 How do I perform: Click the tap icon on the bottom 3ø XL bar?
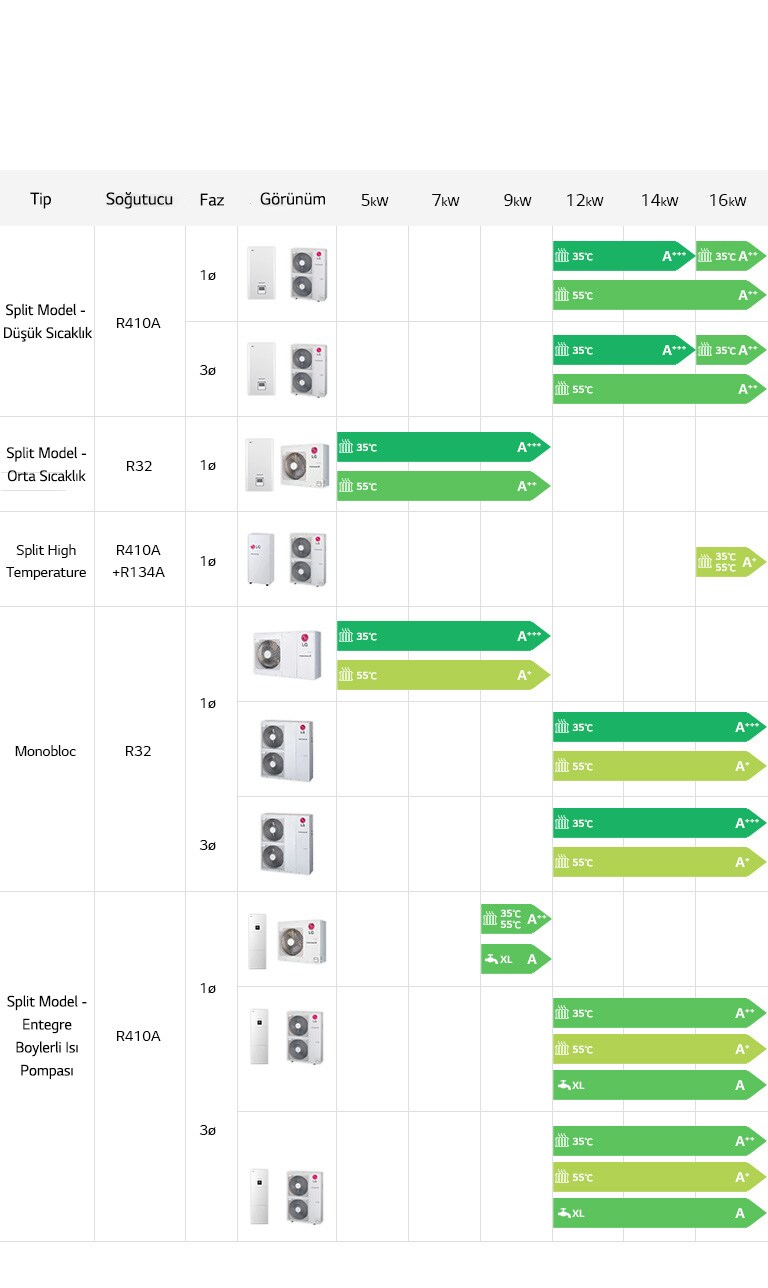tap(563, 1213)
